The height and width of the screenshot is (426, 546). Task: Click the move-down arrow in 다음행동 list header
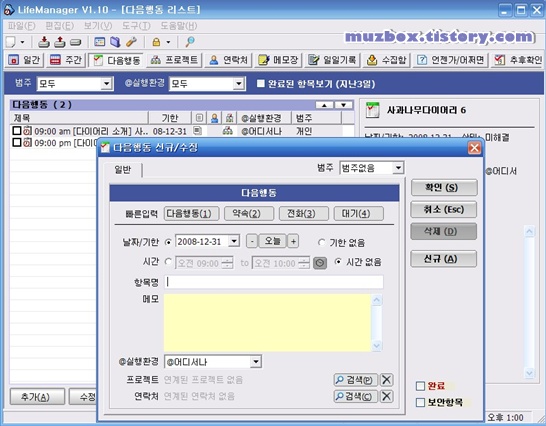344,105
